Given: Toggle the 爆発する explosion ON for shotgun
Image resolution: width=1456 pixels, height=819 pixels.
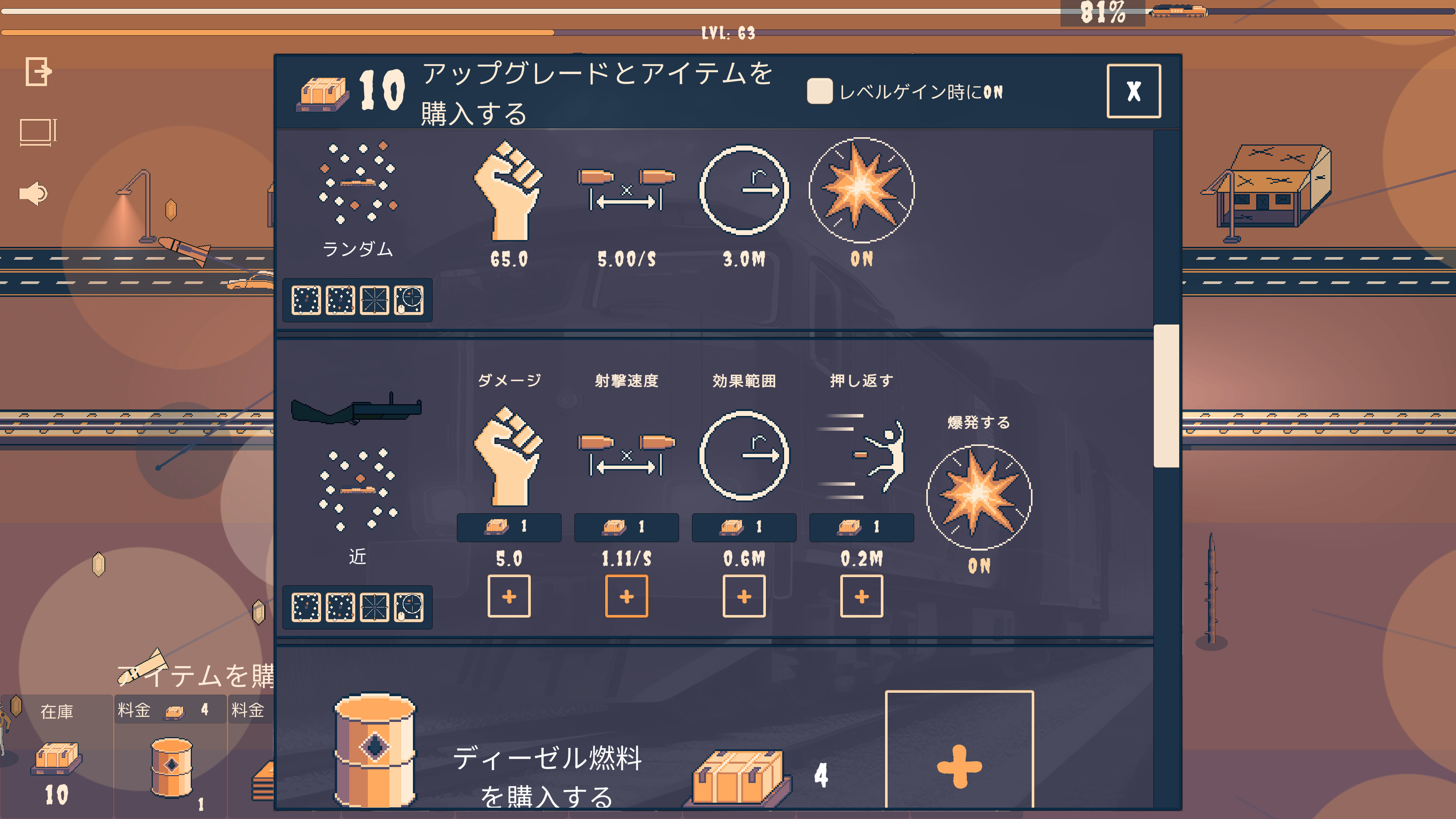Looking at the screenshot, I should (x=979, y=497).
